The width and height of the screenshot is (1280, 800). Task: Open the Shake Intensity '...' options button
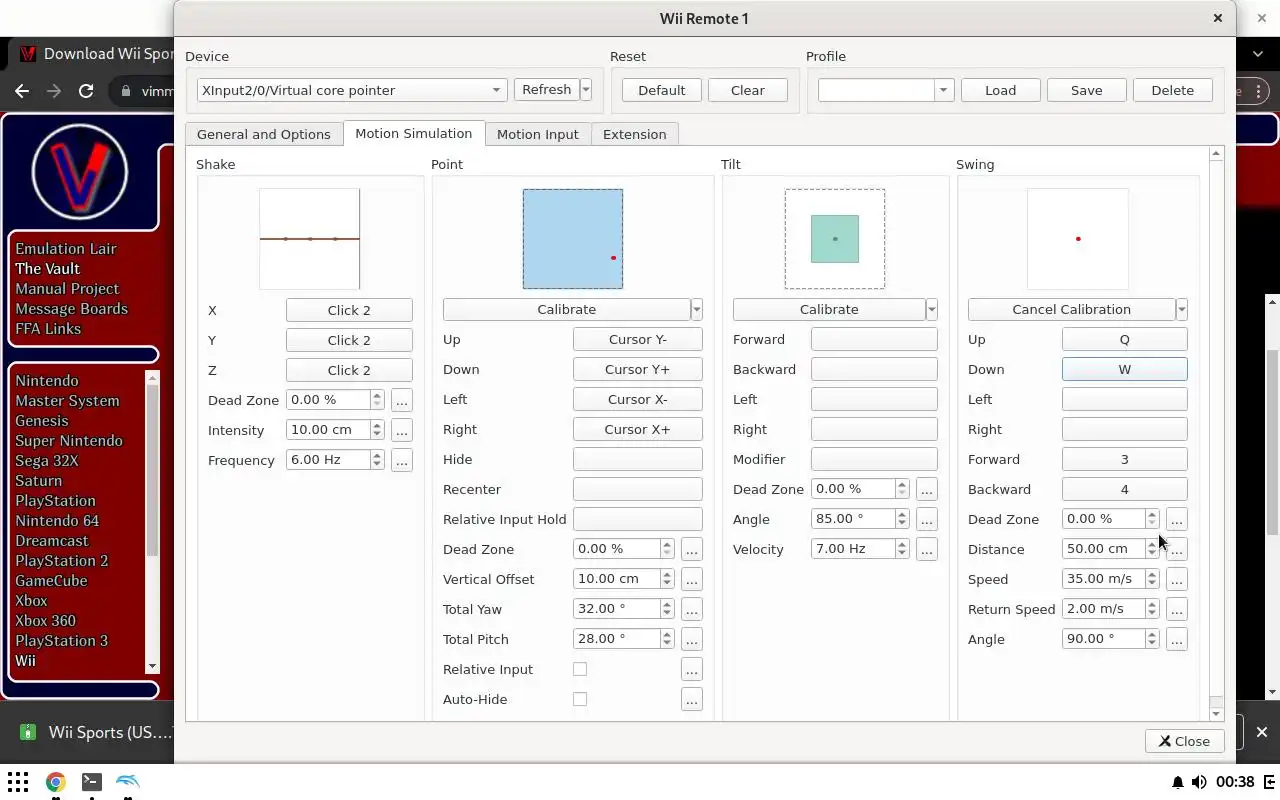click(402, 430)
